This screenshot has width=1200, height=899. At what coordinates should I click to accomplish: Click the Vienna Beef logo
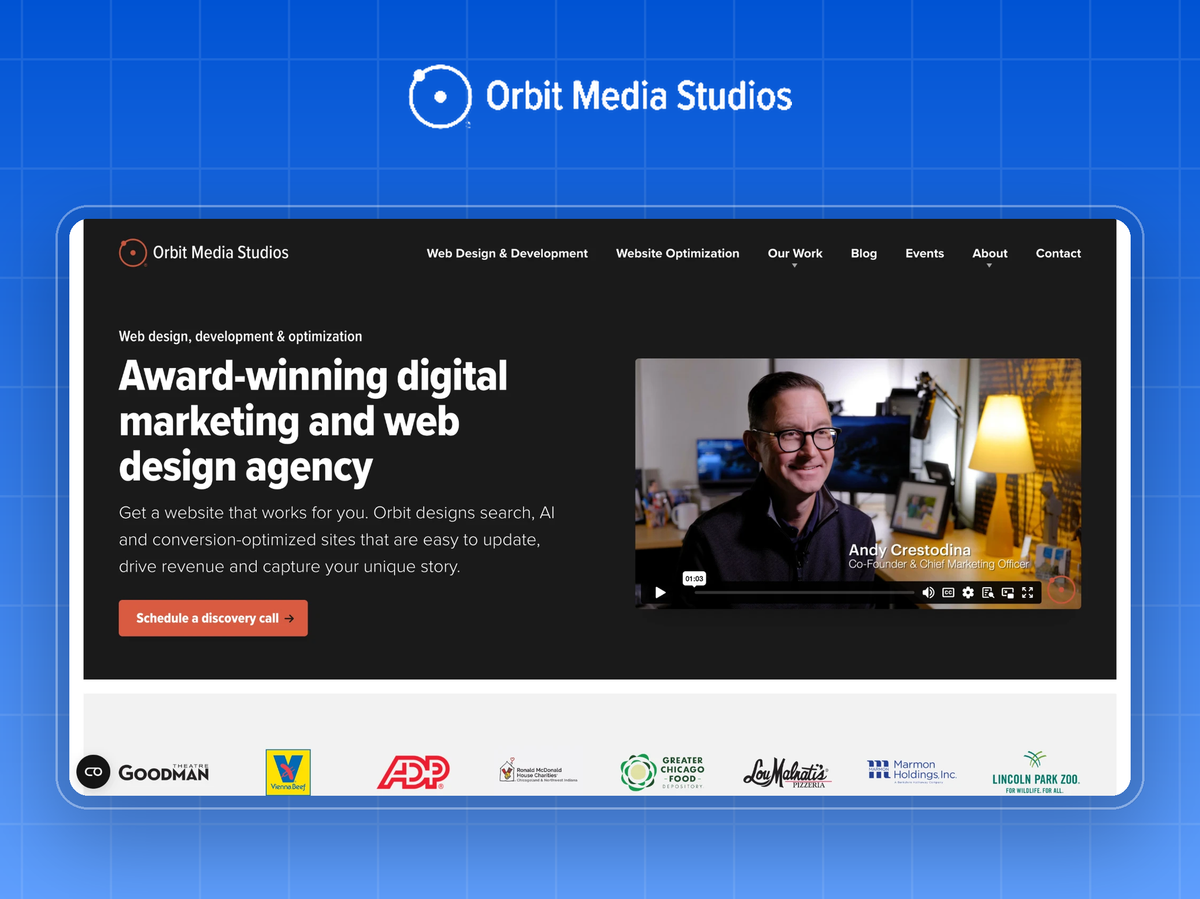coord(288,772)
